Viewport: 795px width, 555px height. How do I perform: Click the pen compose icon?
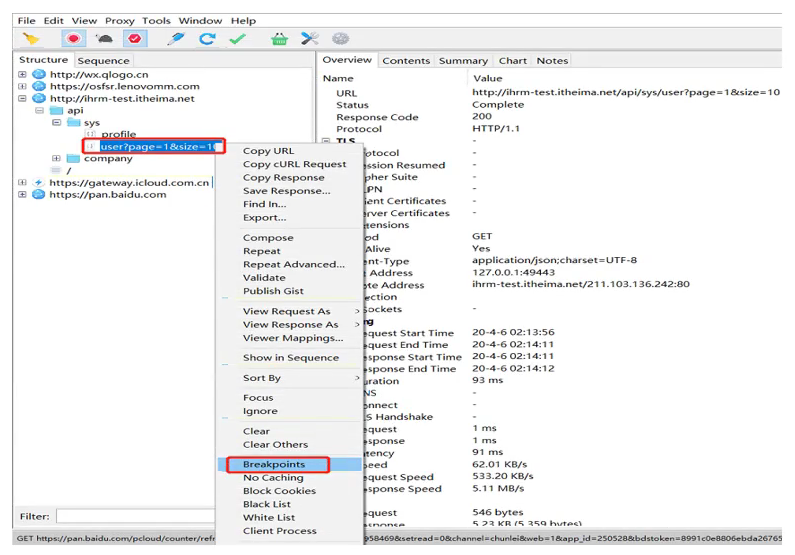coord(176,39)
